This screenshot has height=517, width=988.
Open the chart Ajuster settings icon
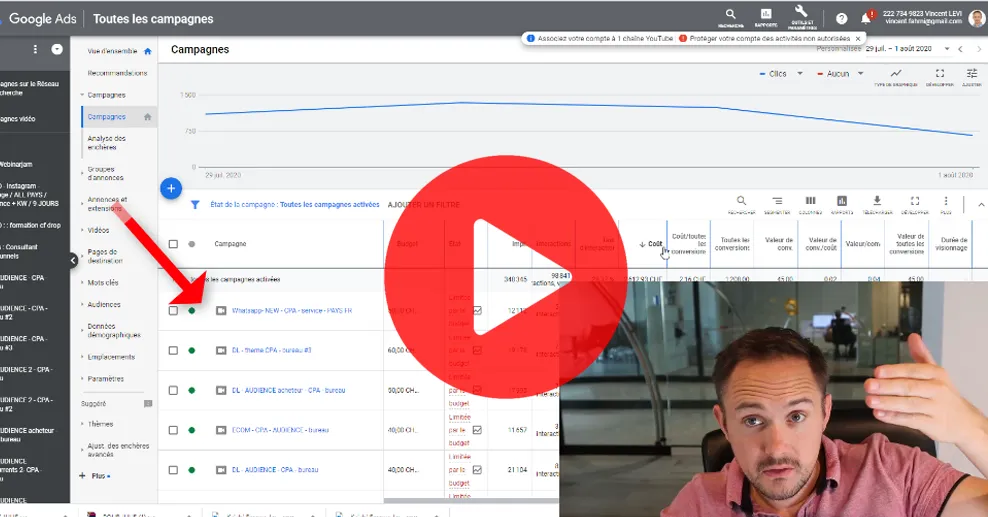click(x=972, y=73)
